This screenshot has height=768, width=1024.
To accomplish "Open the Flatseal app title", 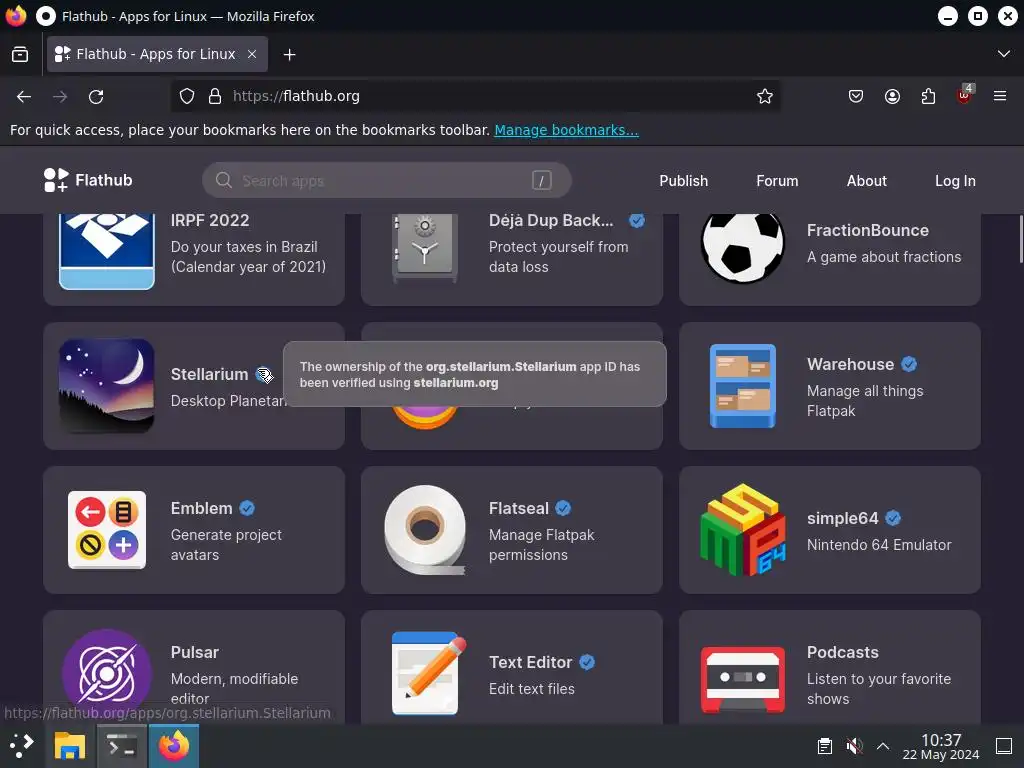I will (x=519, y=508).
